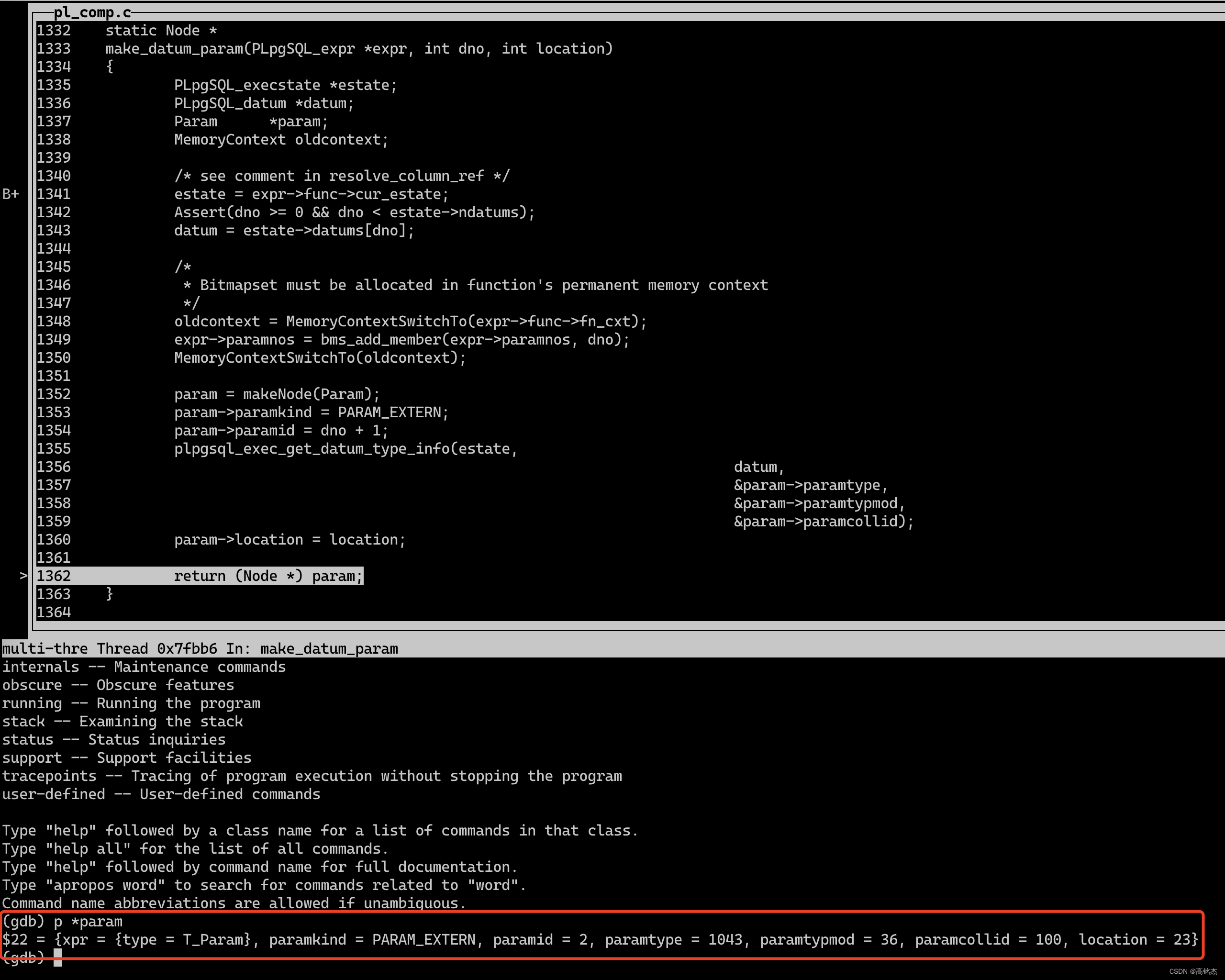Image resolution: width=1225 pixels, height=980 pixels.
Task: Click the B+ breakpoint marker
Action: coord(10,194)
